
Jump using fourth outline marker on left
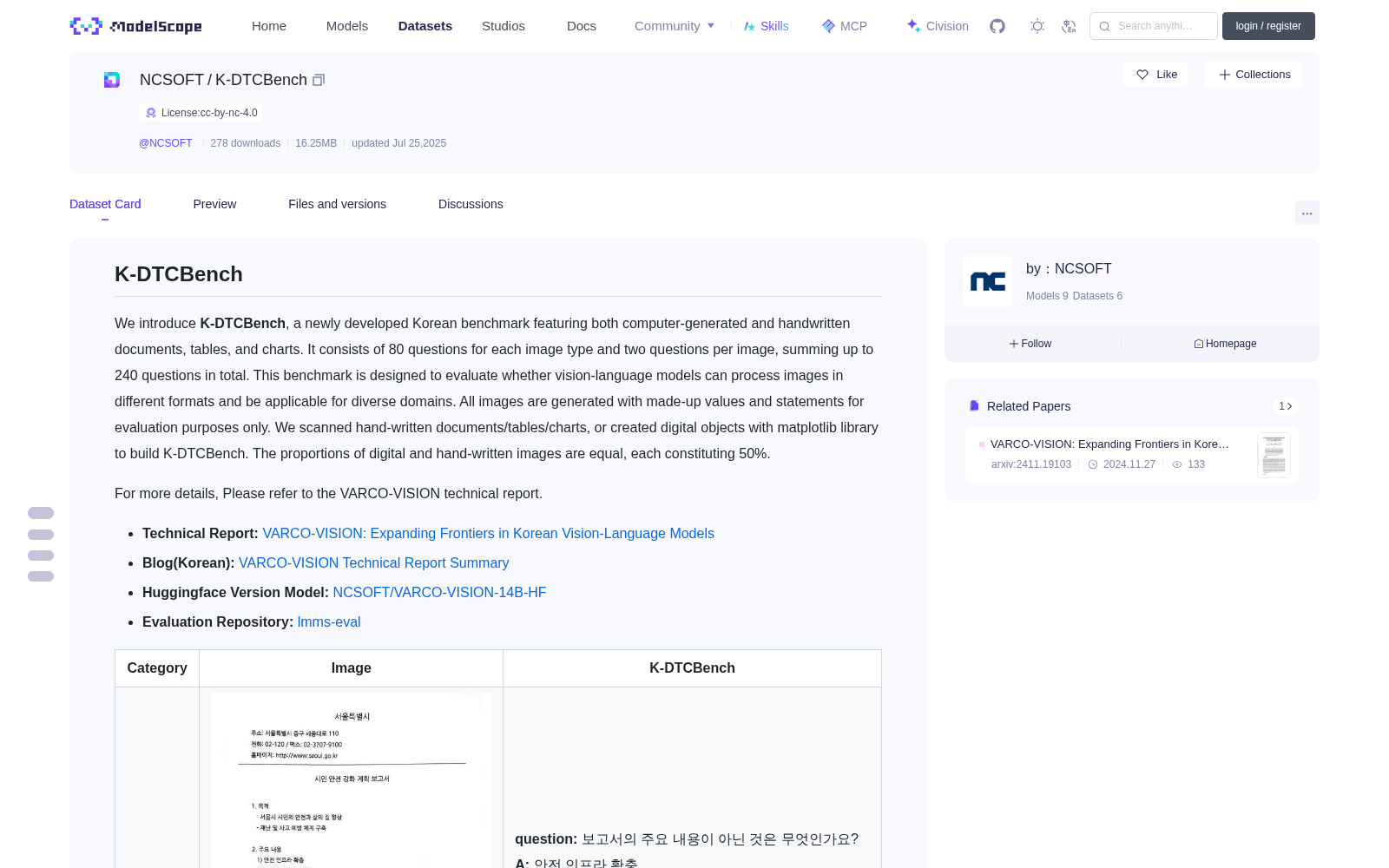coord(41,576)
